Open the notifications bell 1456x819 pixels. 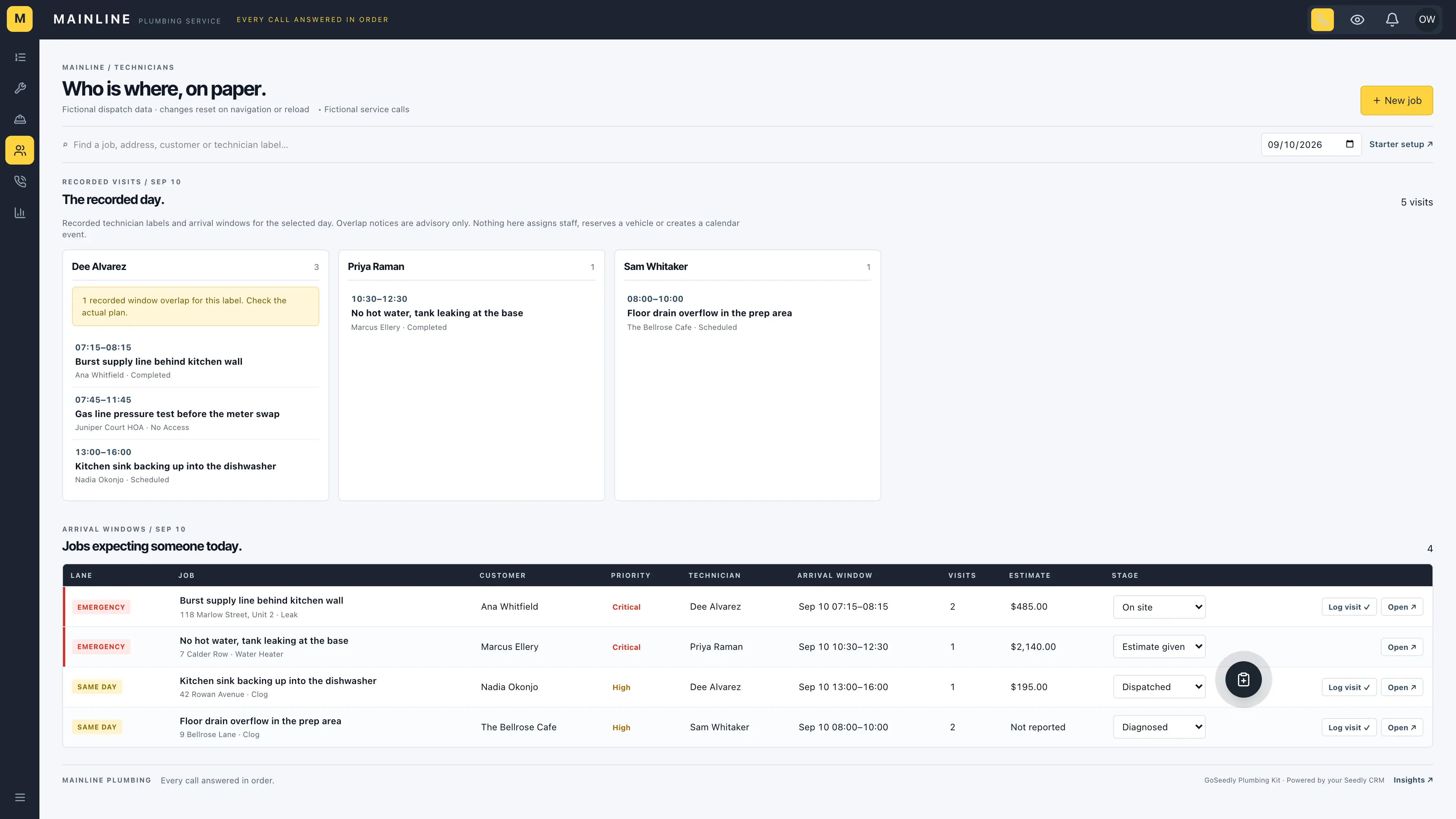pos(1392,19)
